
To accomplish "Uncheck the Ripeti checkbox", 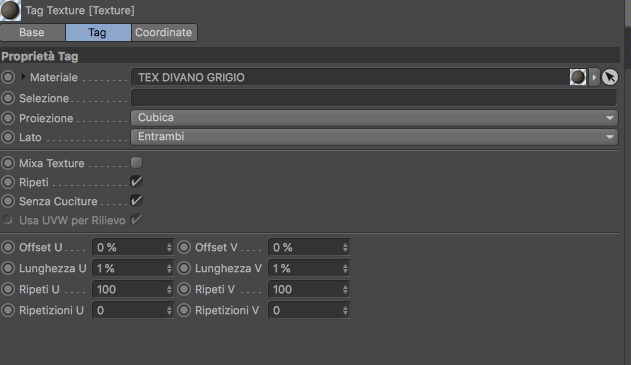I will click(136, 181).
